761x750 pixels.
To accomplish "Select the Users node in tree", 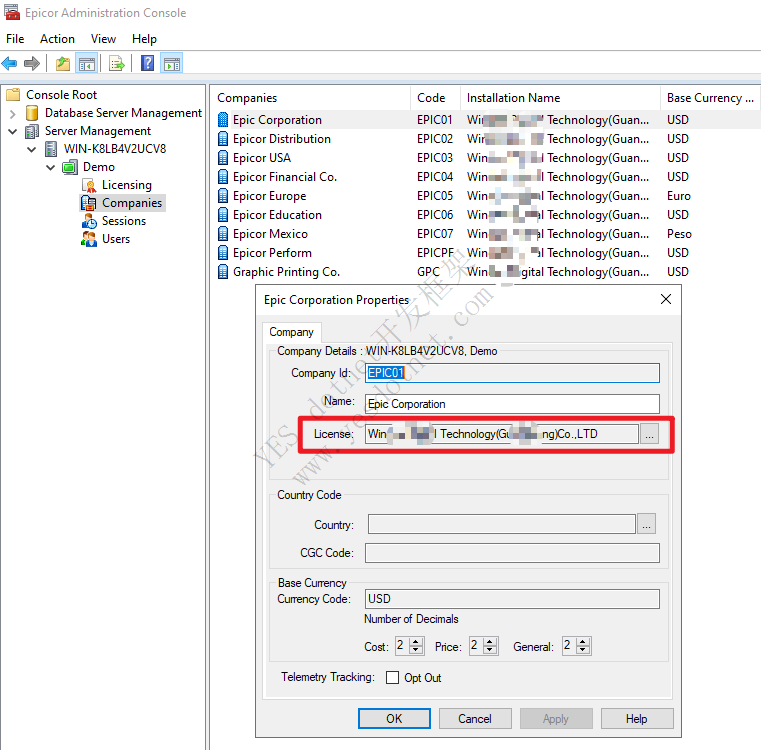I will [115, 239].
